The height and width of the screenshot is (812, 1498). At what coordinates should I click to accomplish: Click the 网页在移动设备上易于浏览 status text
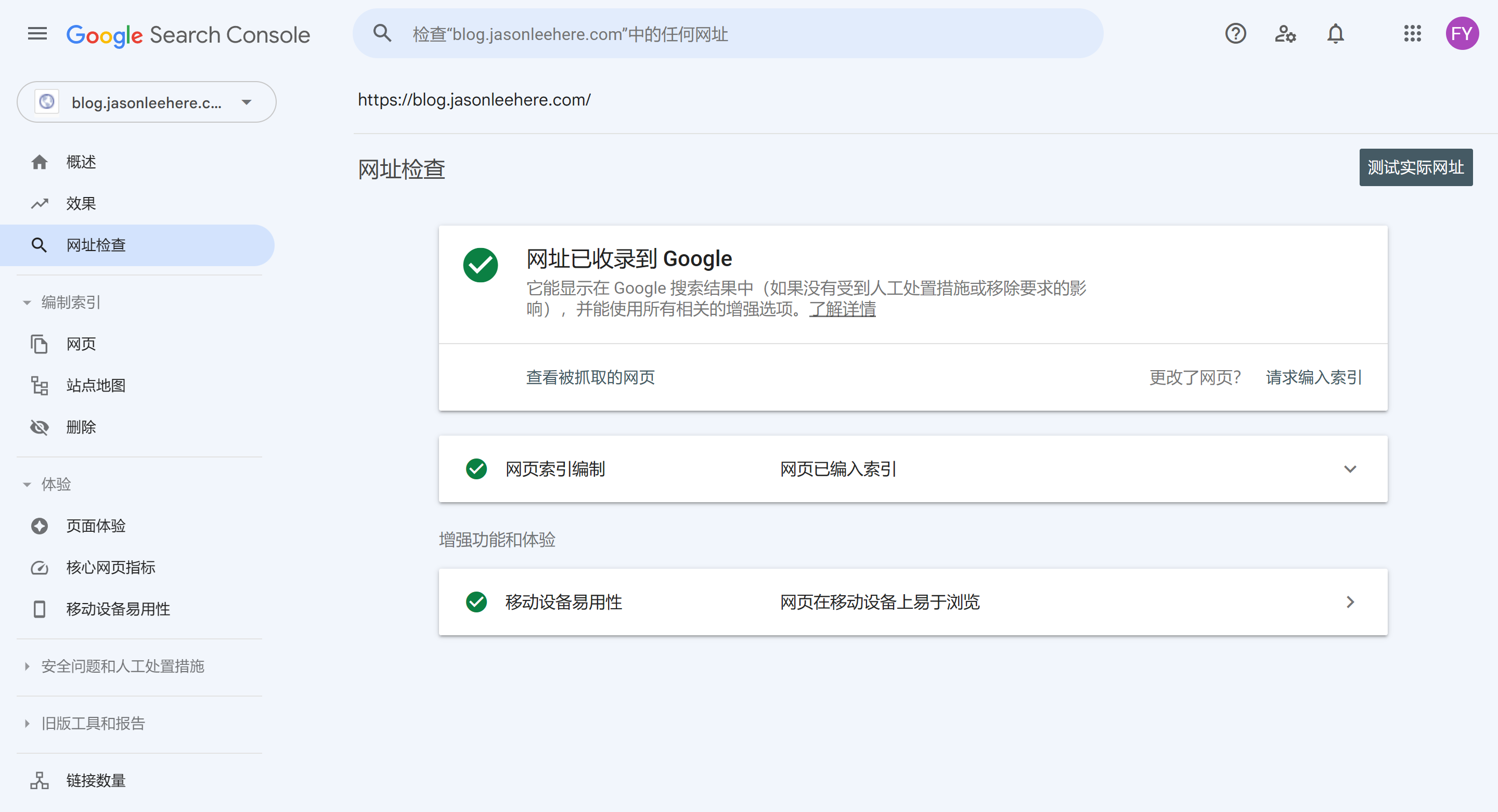point(880,601)
